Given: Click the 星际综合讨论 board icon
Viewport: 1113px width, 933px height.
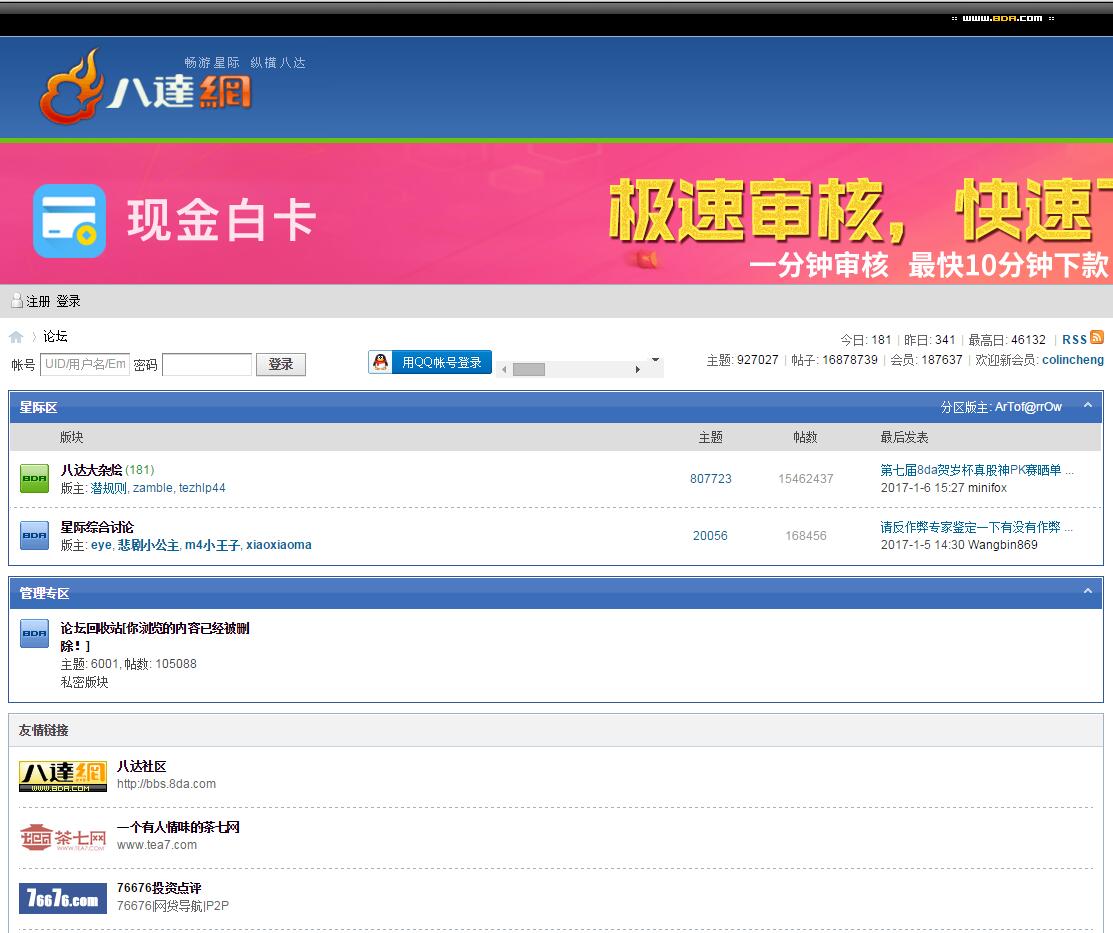Looking at the screenshot, I should 34,536.
